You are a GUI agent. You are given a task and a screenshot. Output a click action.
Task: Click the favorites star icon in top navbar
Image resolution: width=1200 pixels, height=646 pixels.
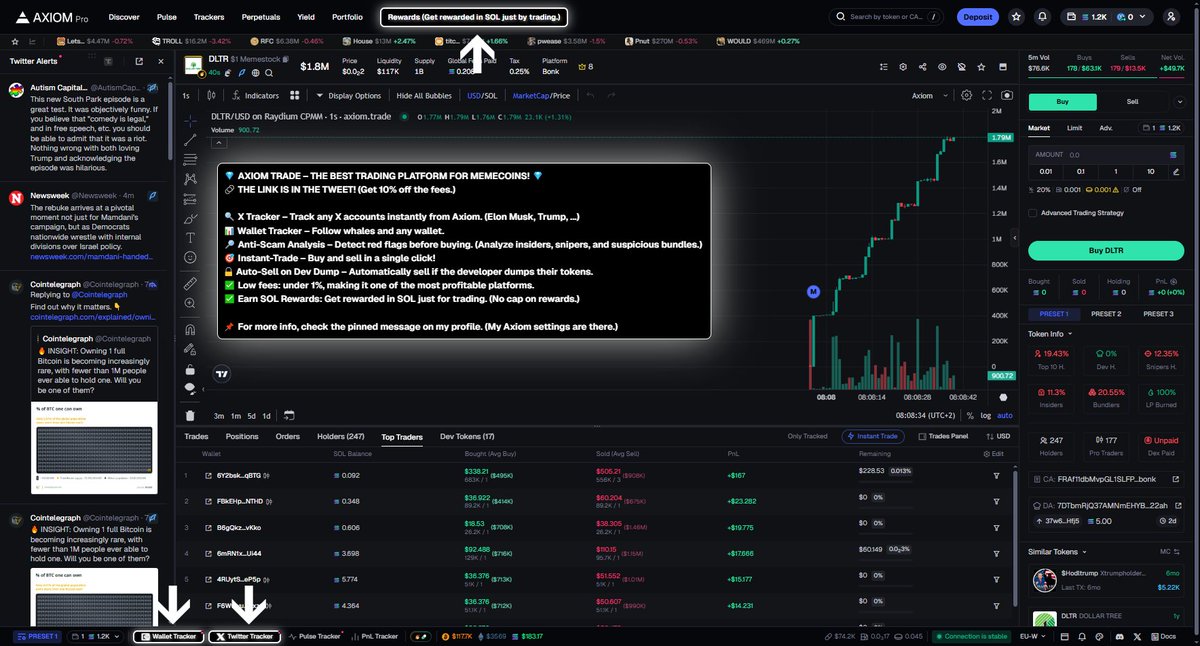coord(1016,17)
